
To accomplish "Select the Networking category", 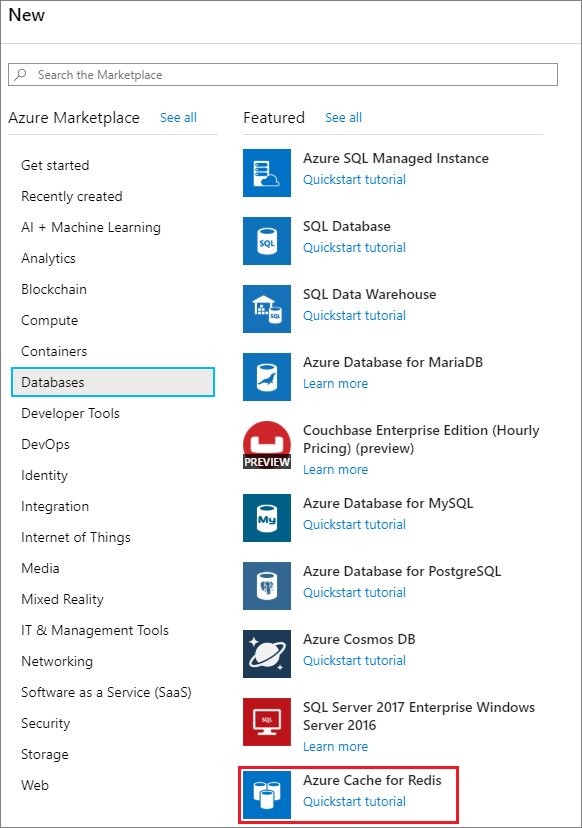I will coord(57,661).
